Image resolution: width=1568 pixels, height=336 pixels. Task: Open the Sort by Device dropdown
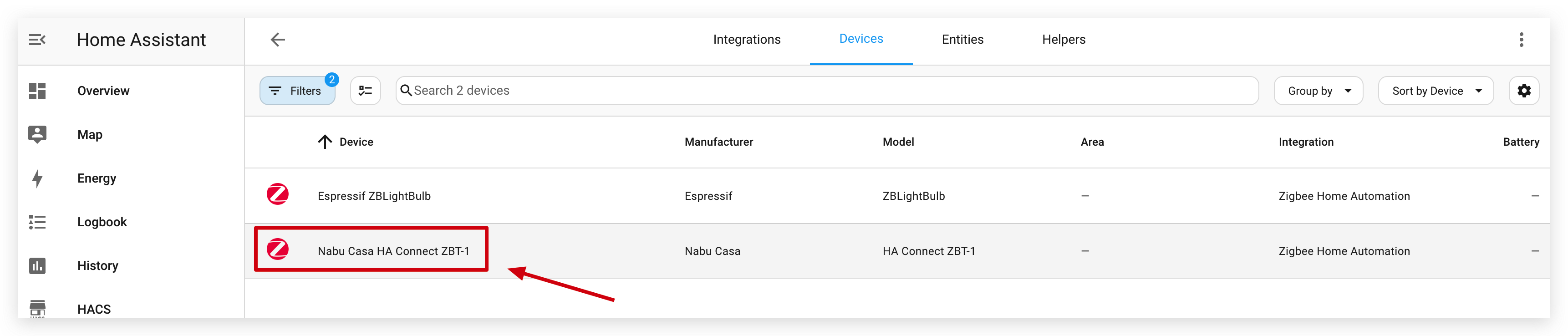click(1436, 91)
